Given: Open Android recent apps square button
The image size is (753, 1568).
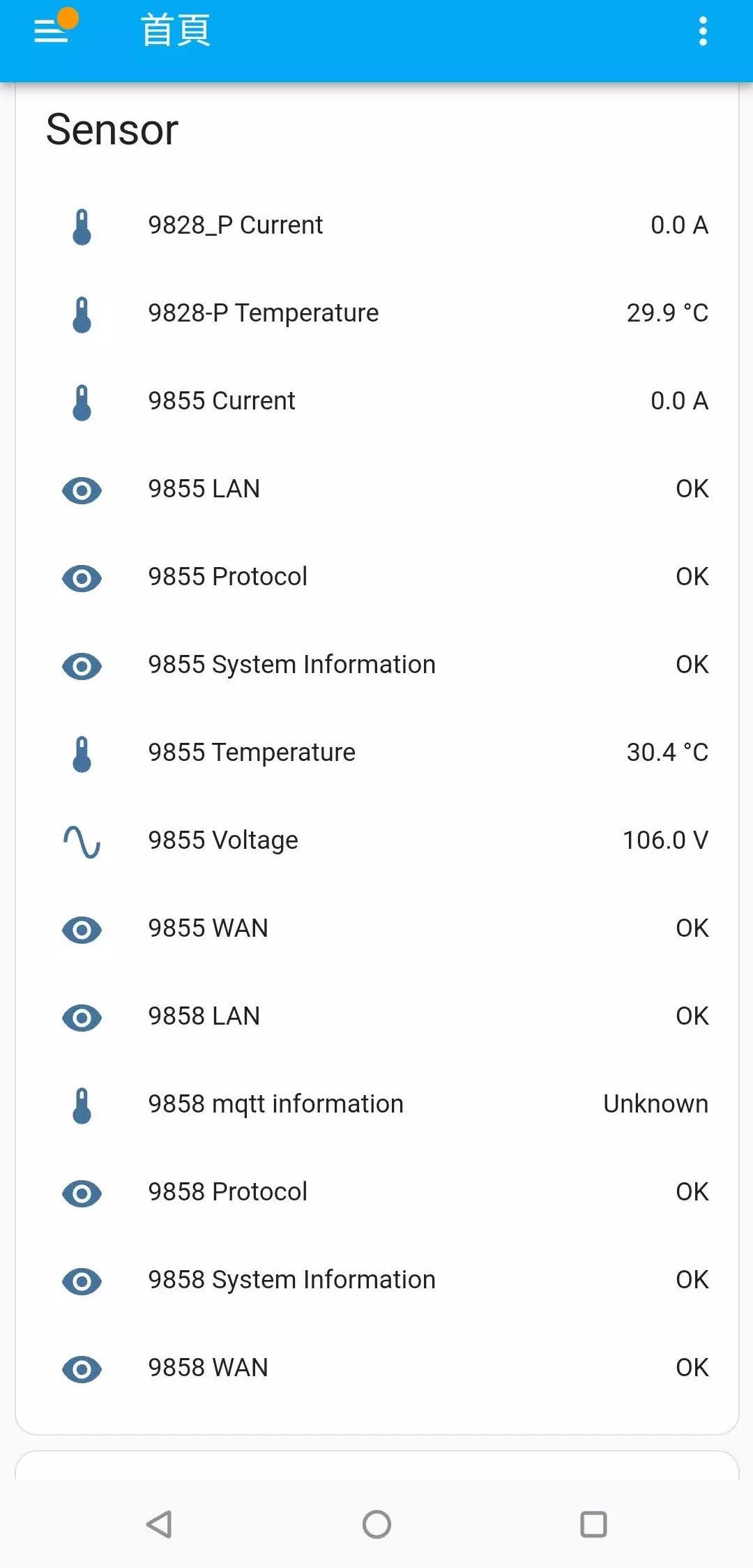Looking at the screenshot, I should point(593,1524).
